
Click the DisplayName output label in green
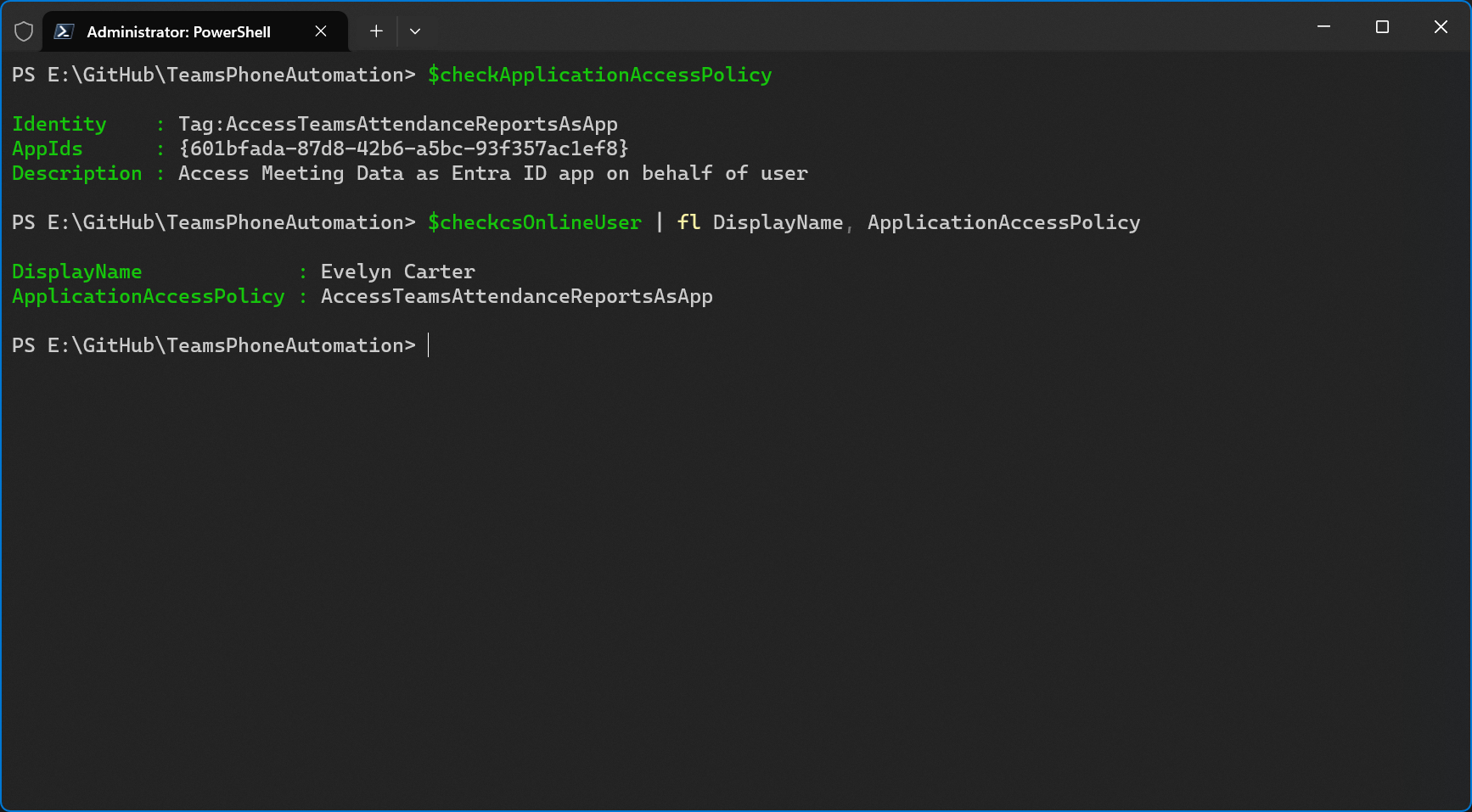click(77, 272)
